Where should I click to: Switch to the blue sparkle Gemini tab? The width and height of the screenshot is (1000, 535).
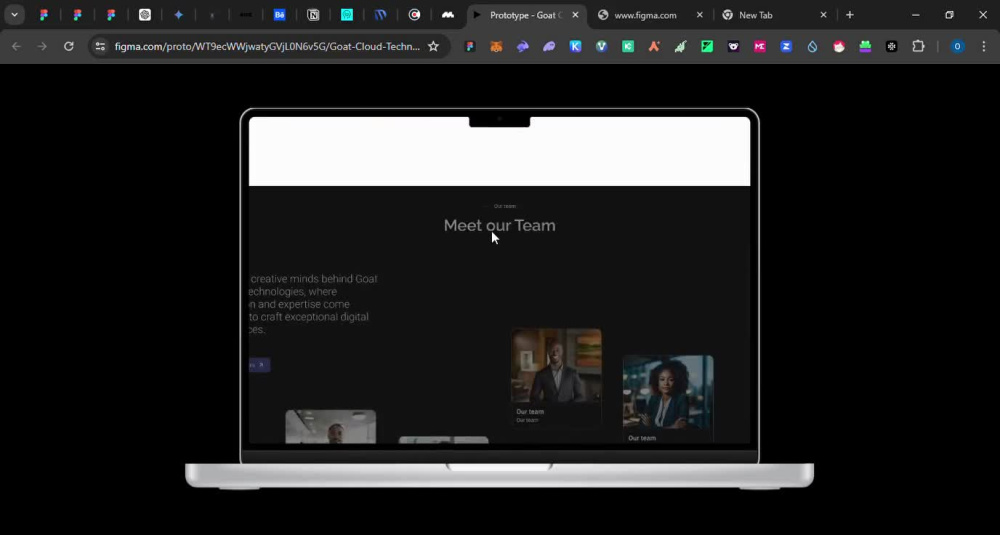179,15
